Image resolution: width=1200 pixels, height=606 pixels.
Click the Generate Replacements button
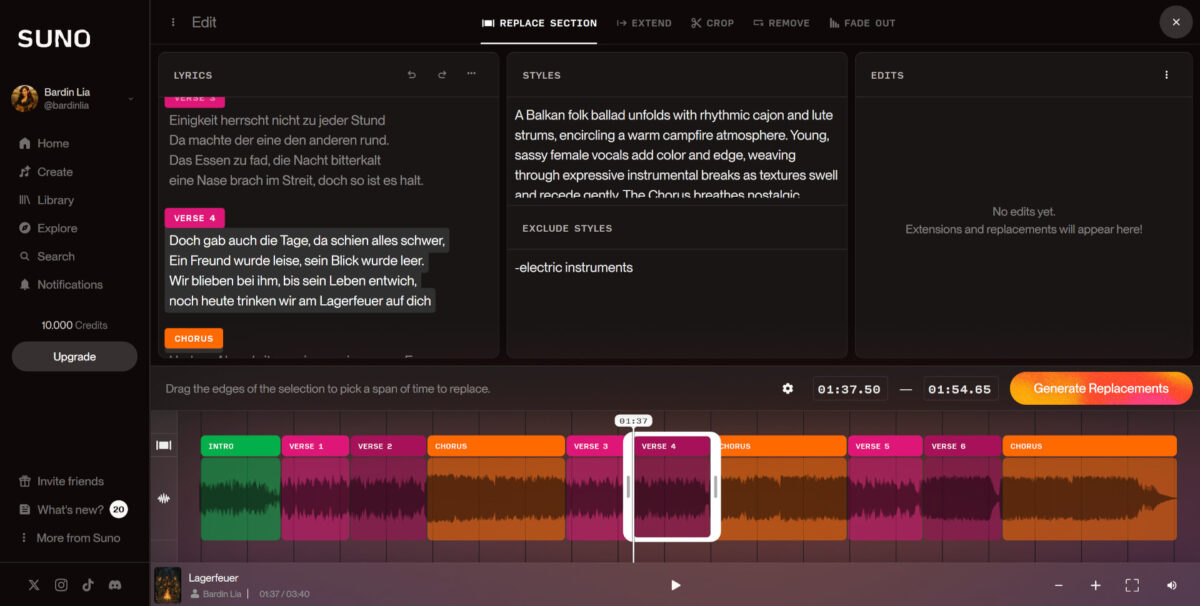coord(1100,388)
